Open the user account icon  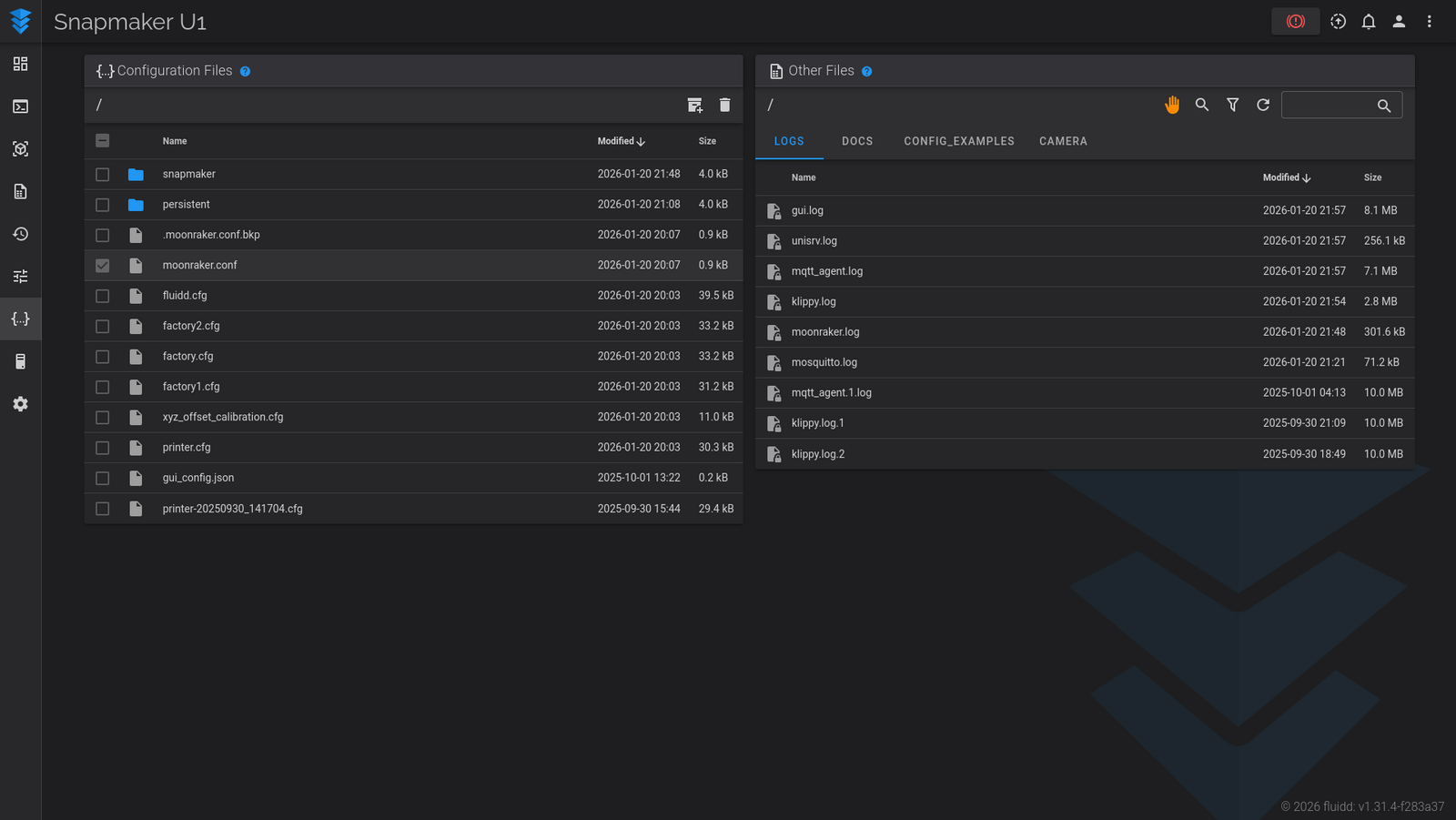tap(1399, 21)
